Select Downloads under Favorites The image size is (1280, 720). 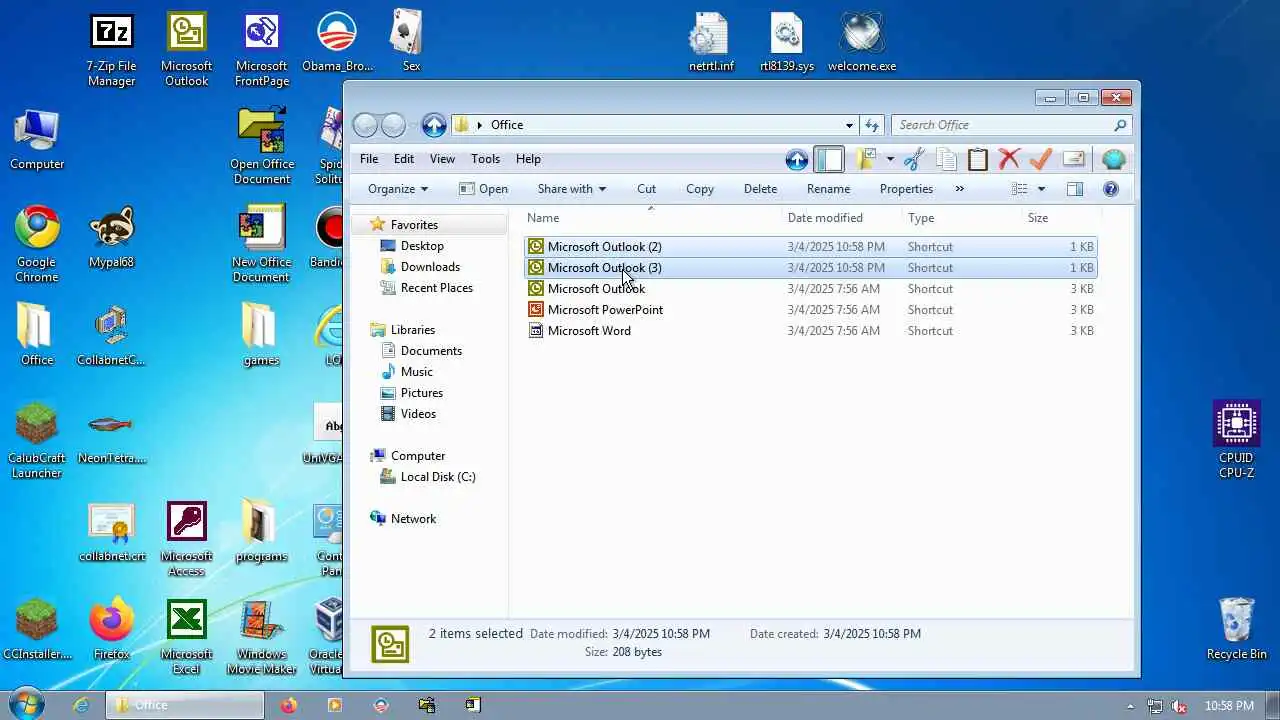click(430, 267)
